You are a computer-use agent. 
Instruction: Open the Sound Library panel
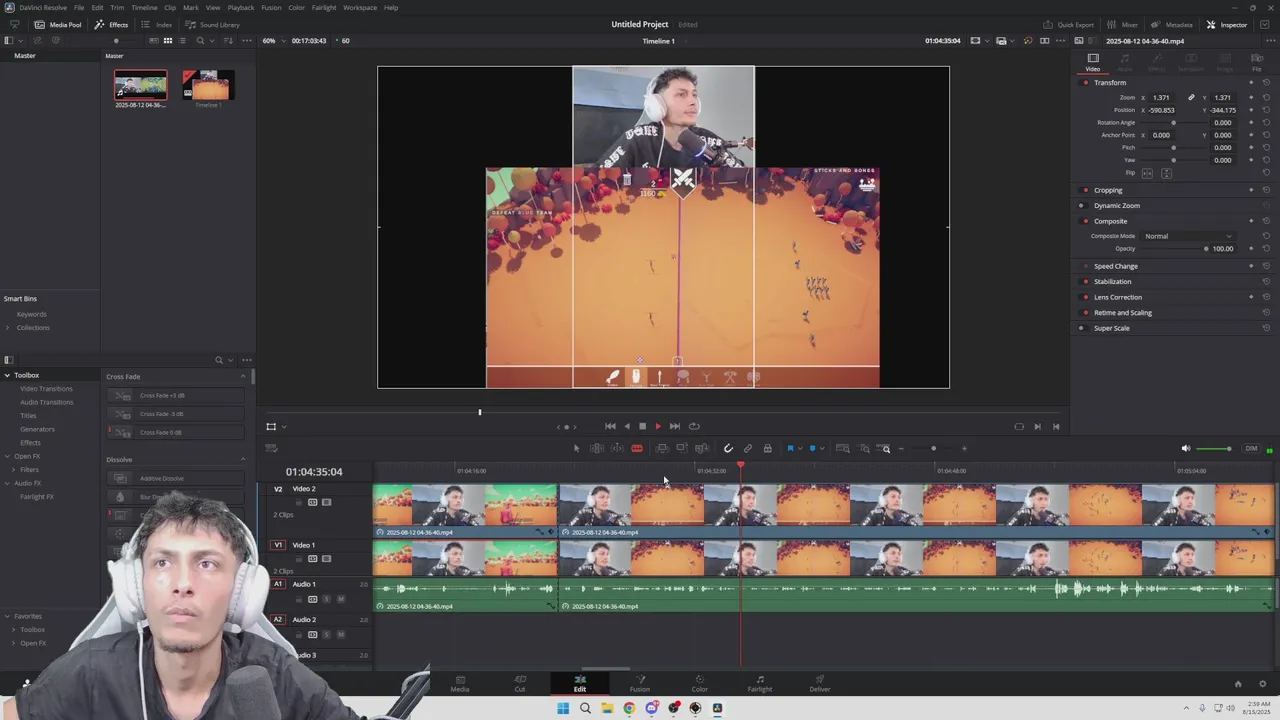coord(212,24)
